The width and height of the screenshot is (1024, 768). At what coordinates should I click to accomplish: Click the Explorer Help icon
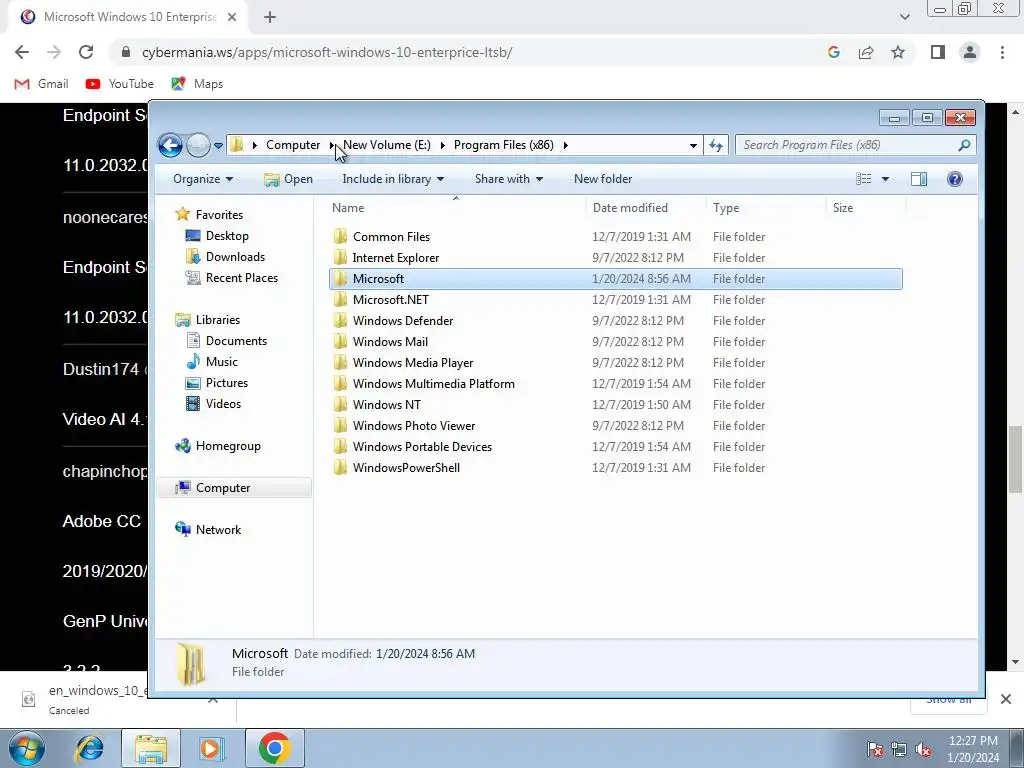click(955, 179)
